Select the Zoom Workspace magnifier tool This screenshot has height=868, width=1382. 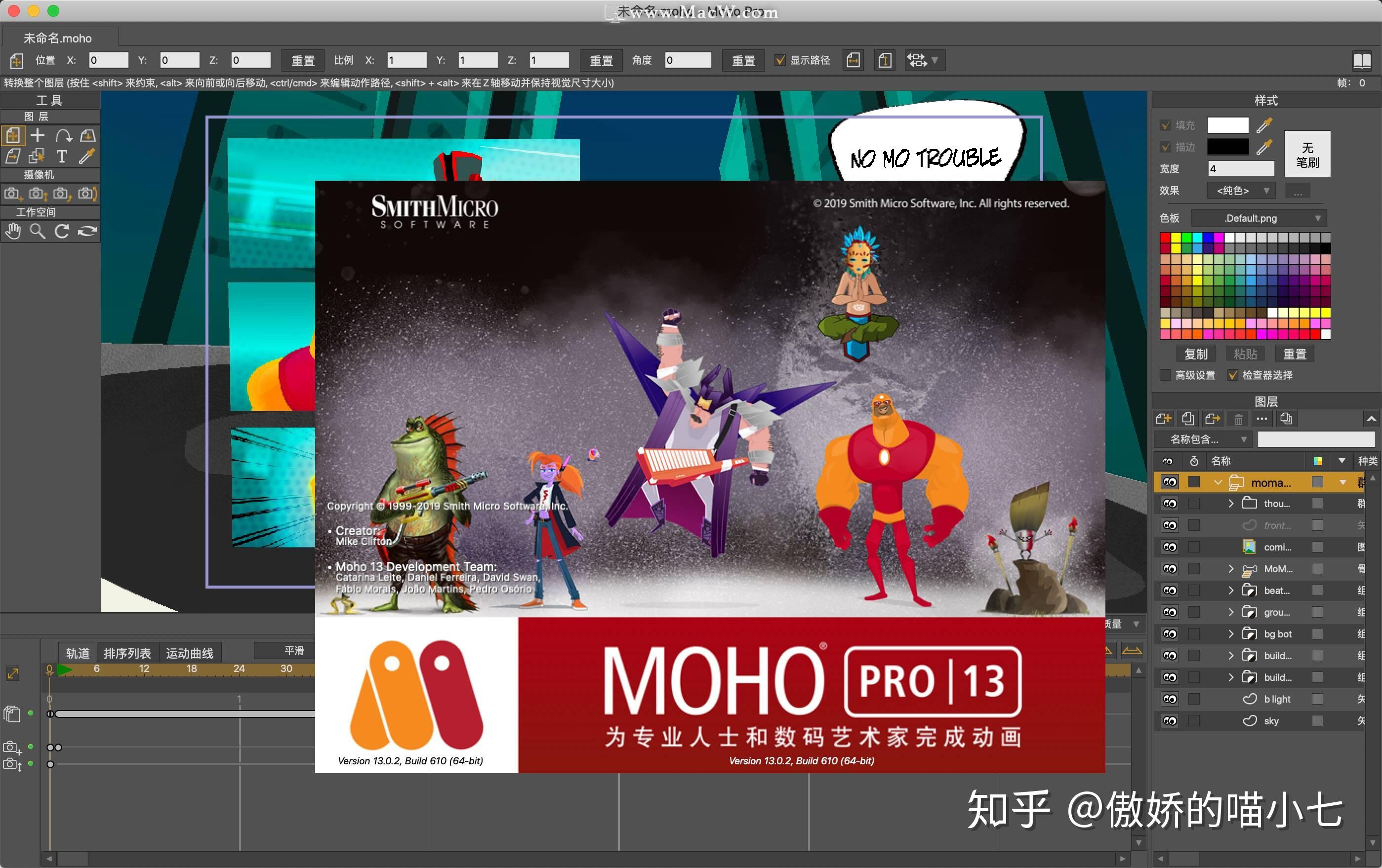(38, 232)
